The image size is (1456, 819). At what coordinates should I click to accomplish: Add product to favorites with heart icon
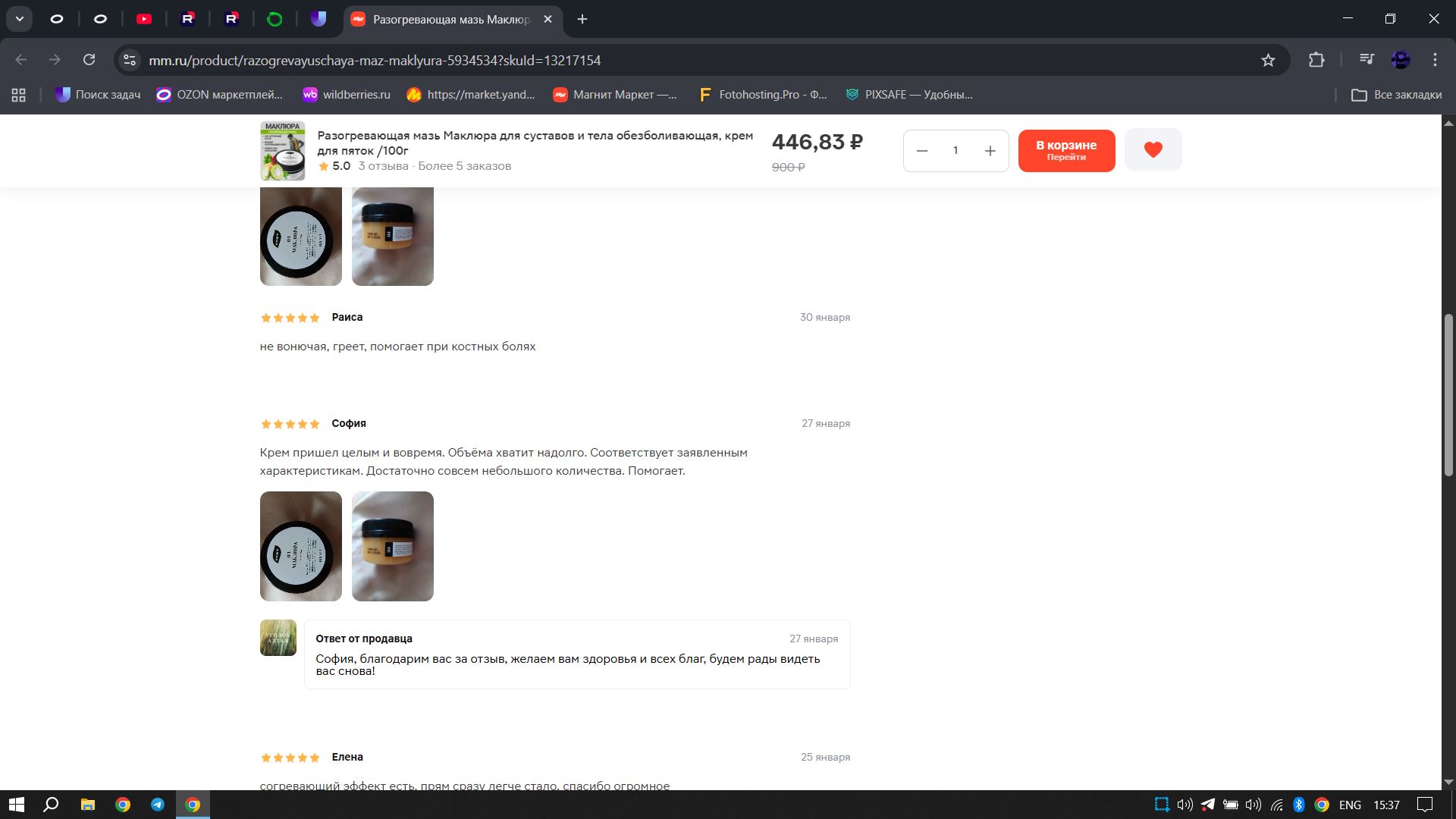1153,150
